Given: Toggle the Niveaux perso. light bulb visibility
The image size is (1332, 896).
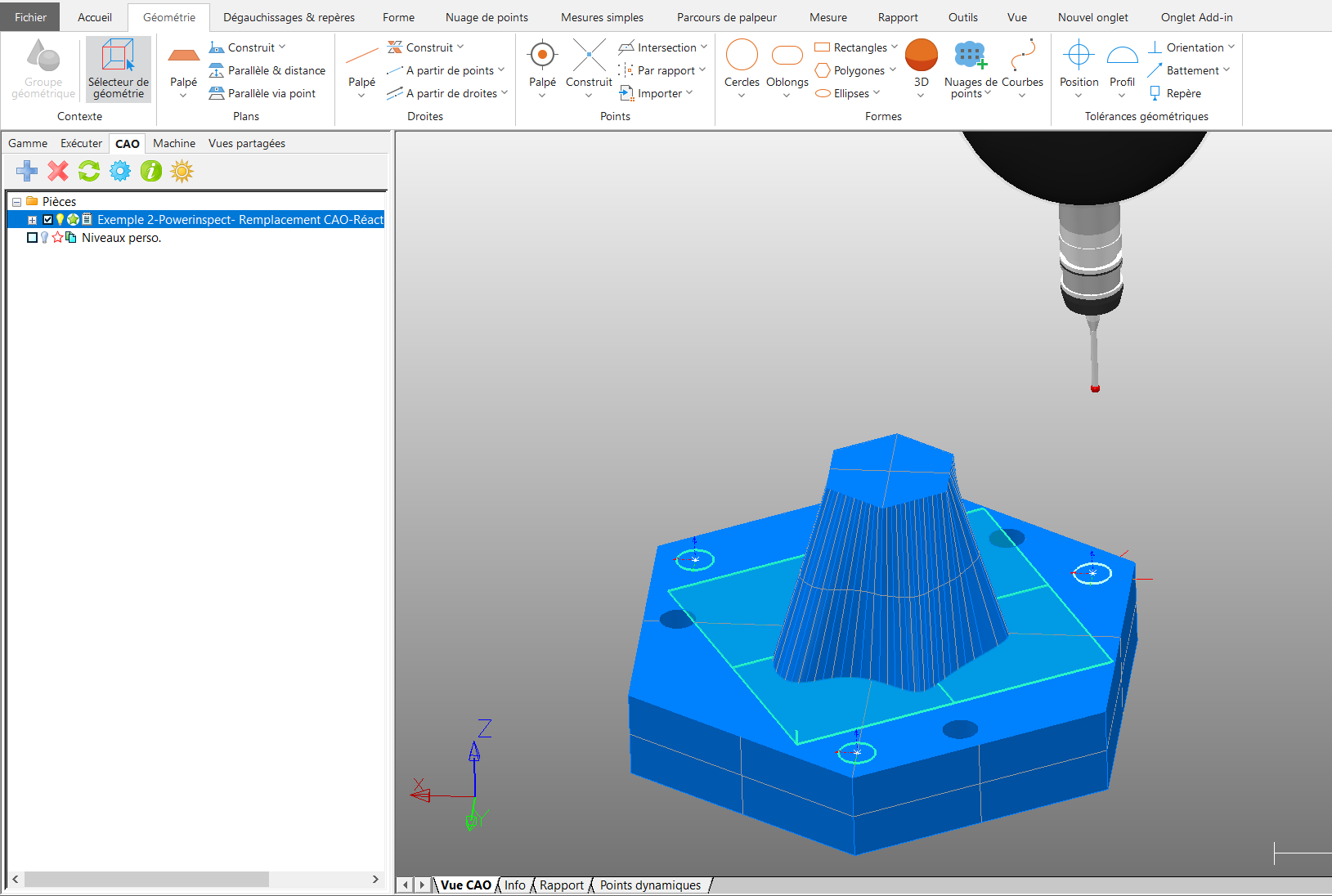Looking at the screenshot, I should [44, 238].
